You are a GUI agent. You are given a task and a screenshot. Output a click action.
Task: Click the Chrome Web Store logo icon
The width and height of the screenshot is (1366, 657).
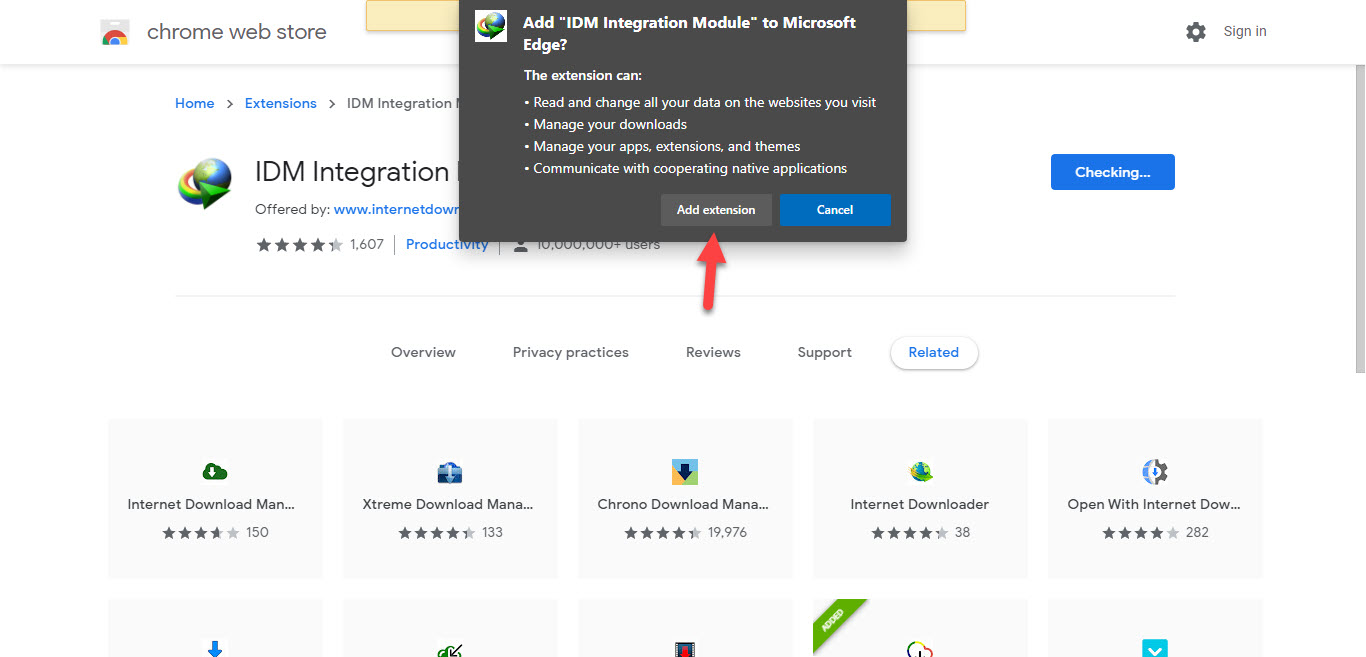115,33
